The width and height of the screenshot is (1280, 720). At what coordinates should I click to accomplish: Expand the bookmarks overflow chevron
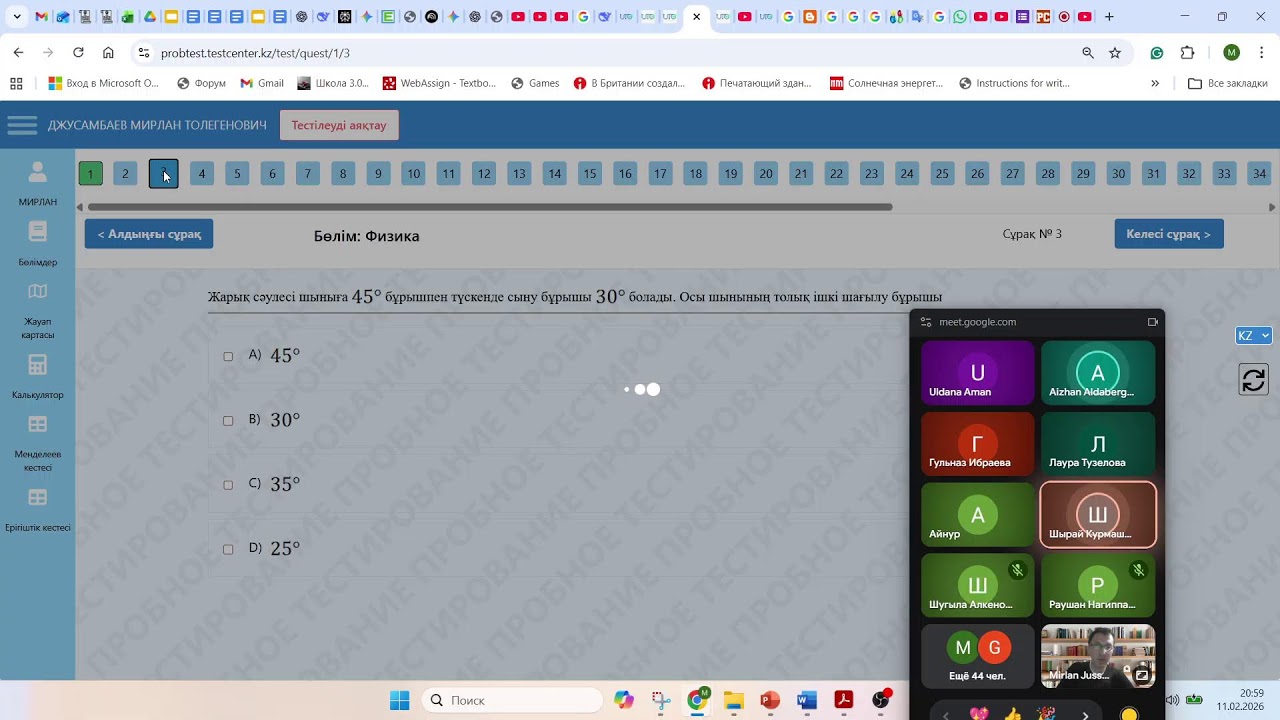(x=1155, y=83)
